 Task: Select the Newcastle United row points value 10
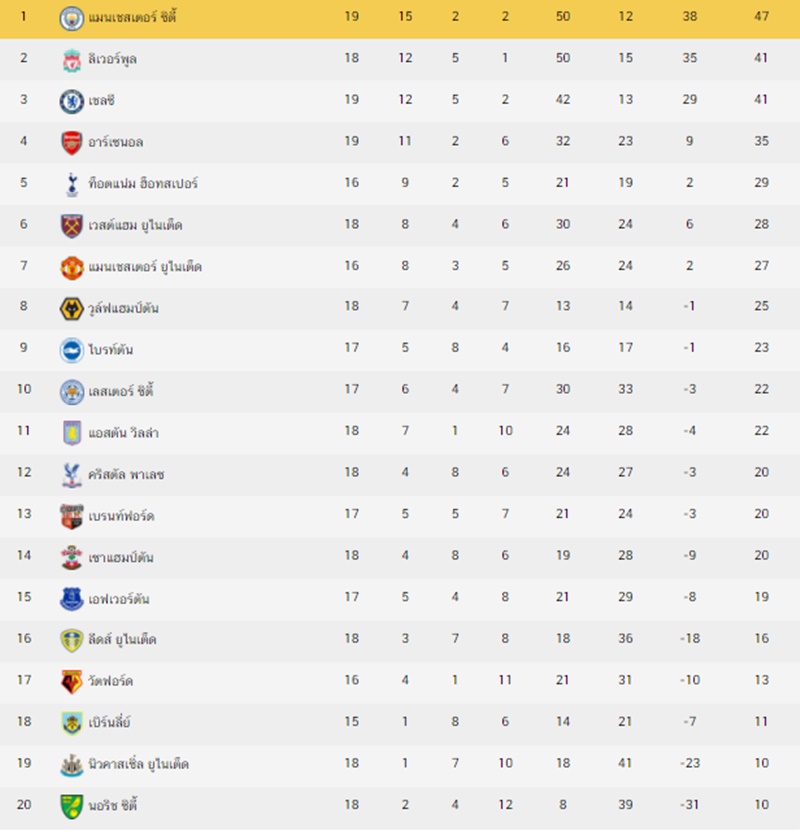pos(761,764)
